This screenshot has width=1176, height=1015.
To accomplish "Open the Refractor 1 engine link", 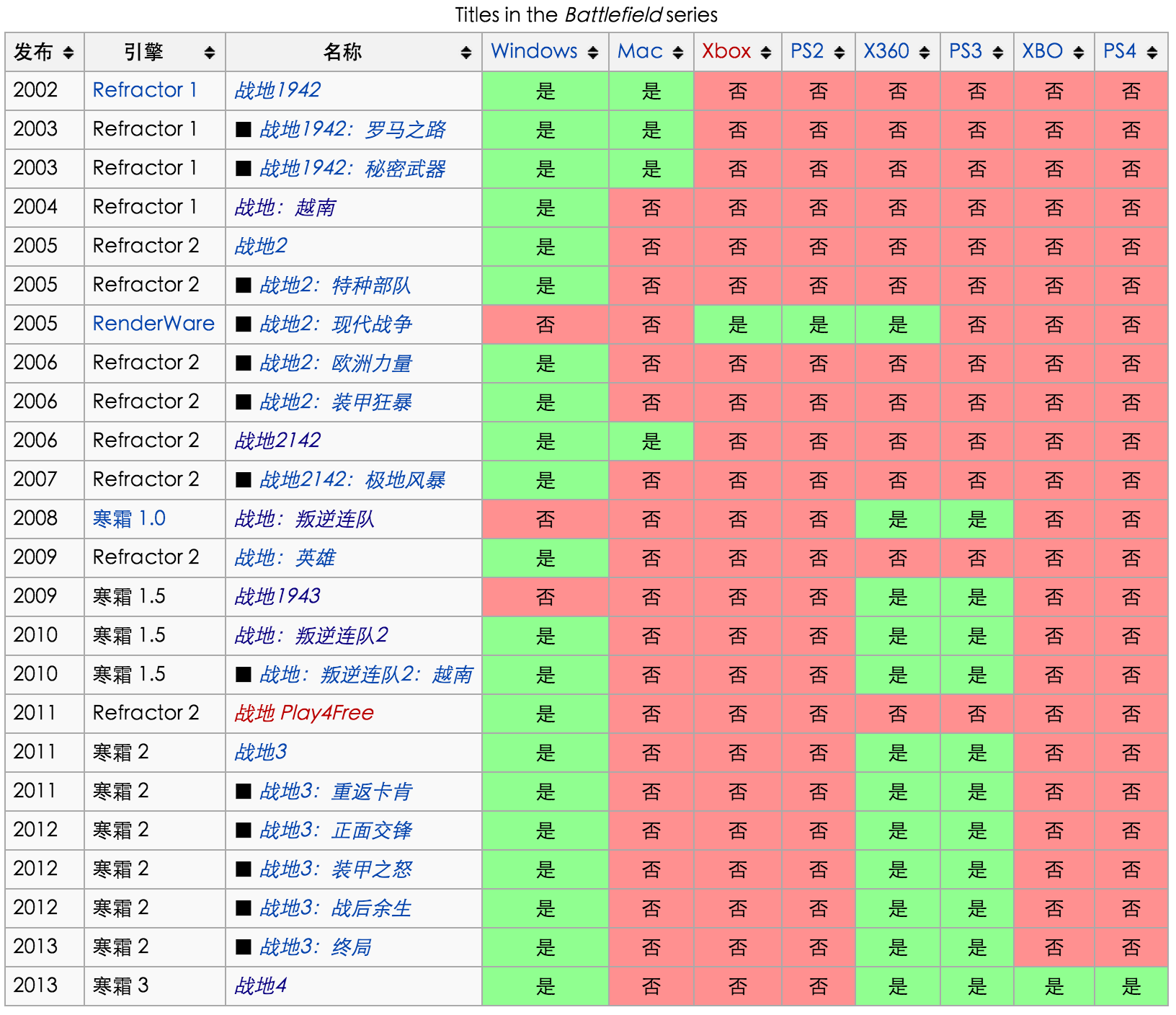I will point(145,90).
